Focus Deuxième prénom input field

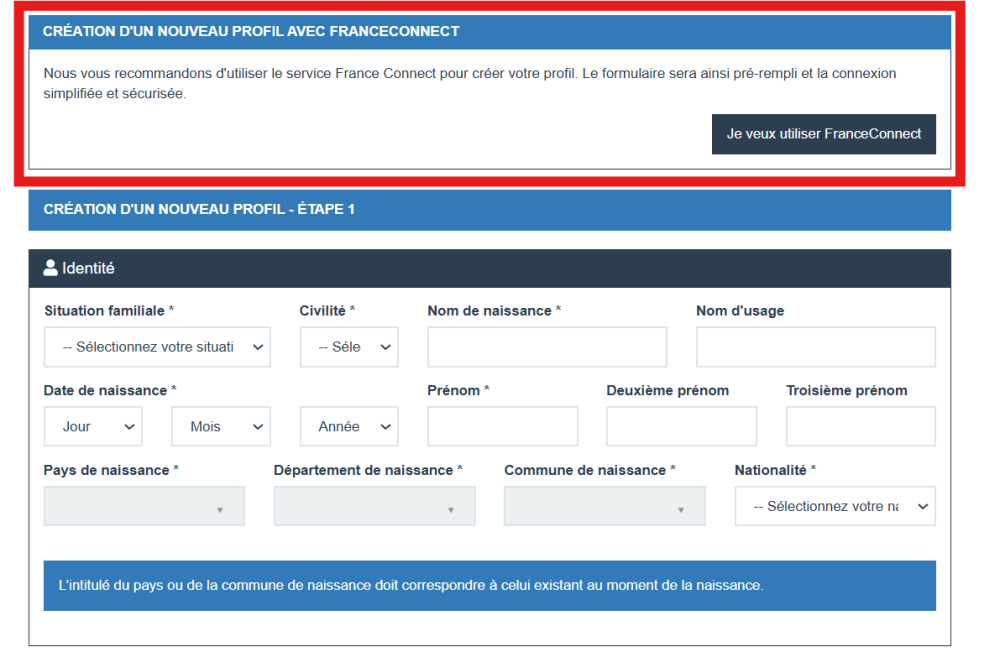tap(681, 426)
